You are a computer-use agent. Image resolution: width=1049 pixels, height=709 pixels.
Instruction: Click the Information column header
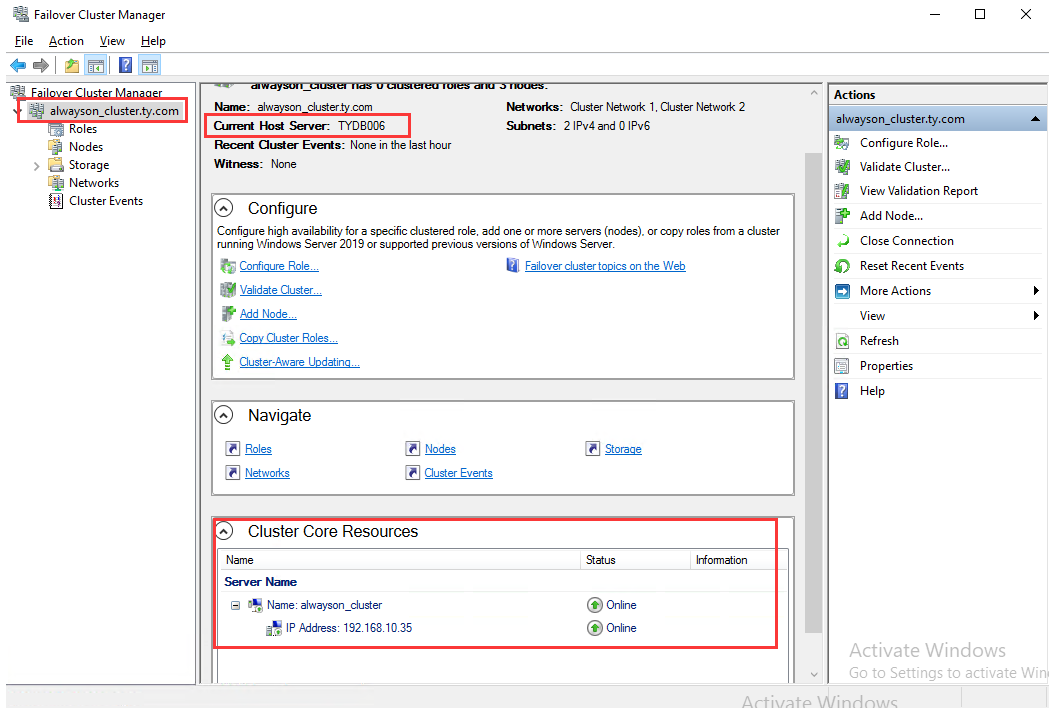pyautogui.click(x=739, y=560)
